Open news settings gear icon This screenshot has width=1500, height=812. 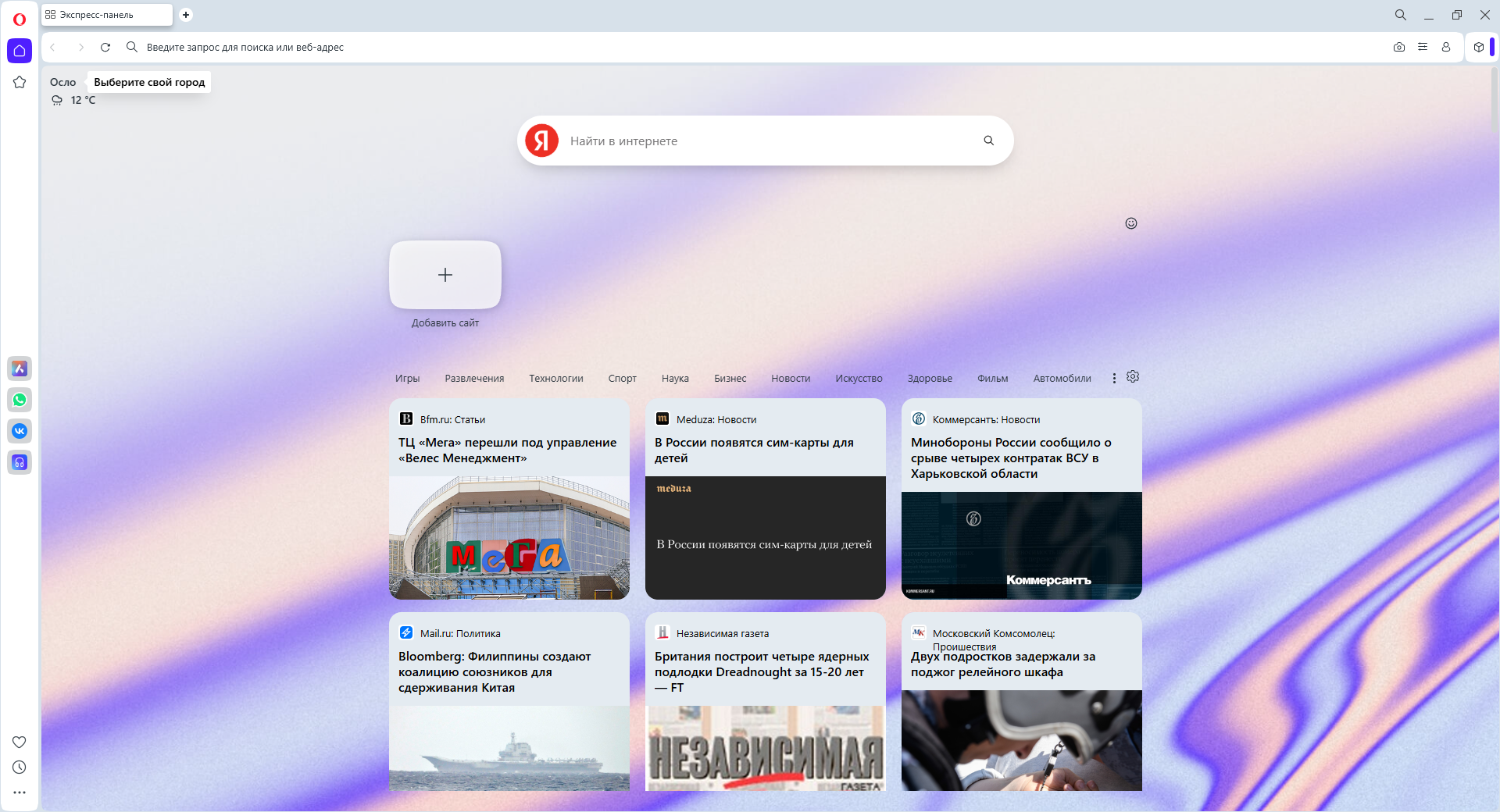coord(1133,377)
